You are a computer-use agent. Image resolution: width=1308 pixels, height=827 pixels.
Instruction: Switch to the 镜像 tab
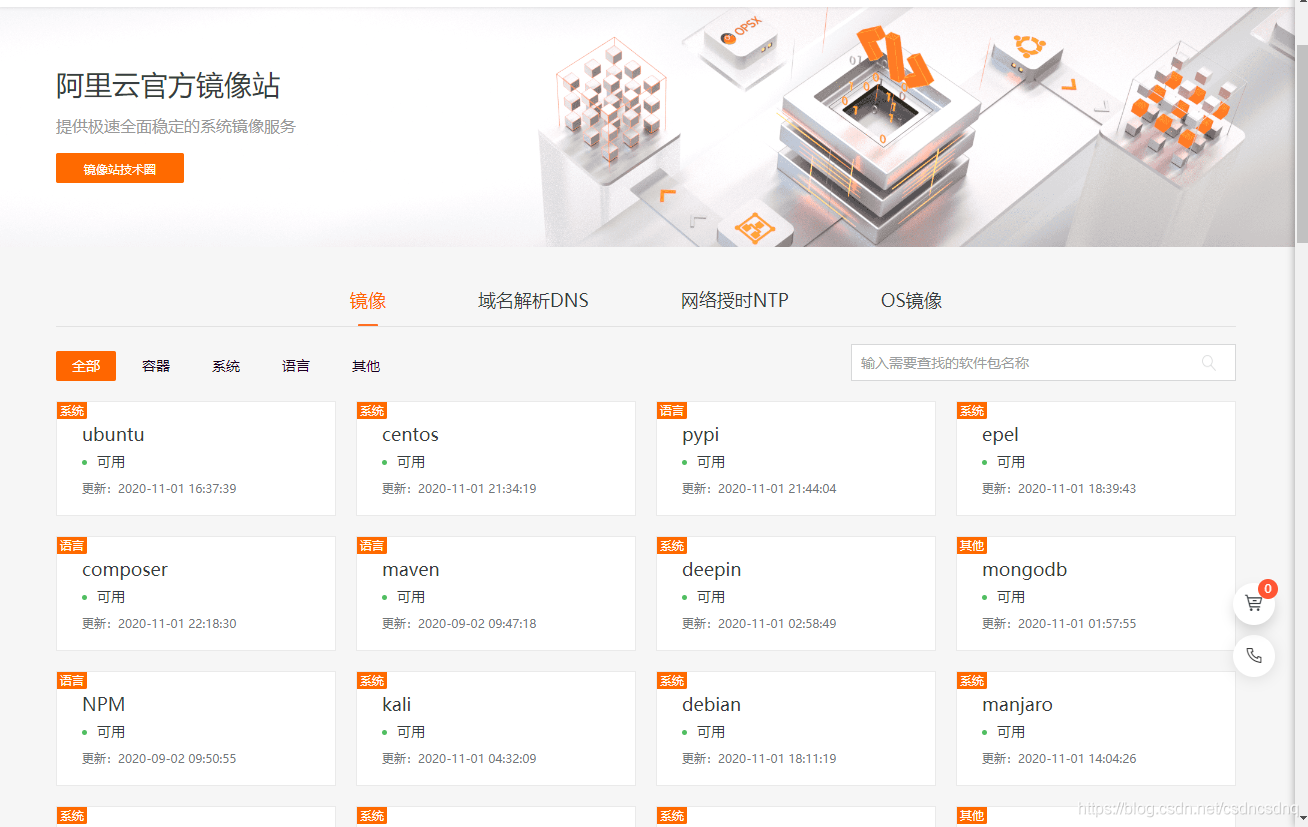[368, 301]
